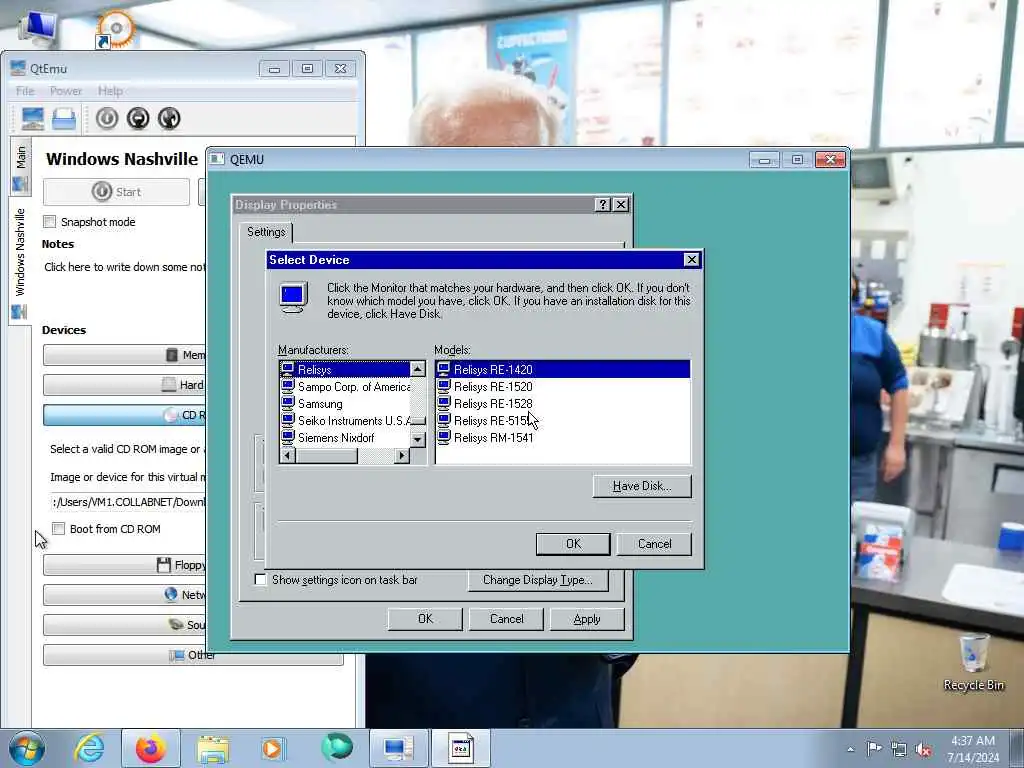Click the Manufacturers list horizontal scrollbar thumb

tap(327, 456)
